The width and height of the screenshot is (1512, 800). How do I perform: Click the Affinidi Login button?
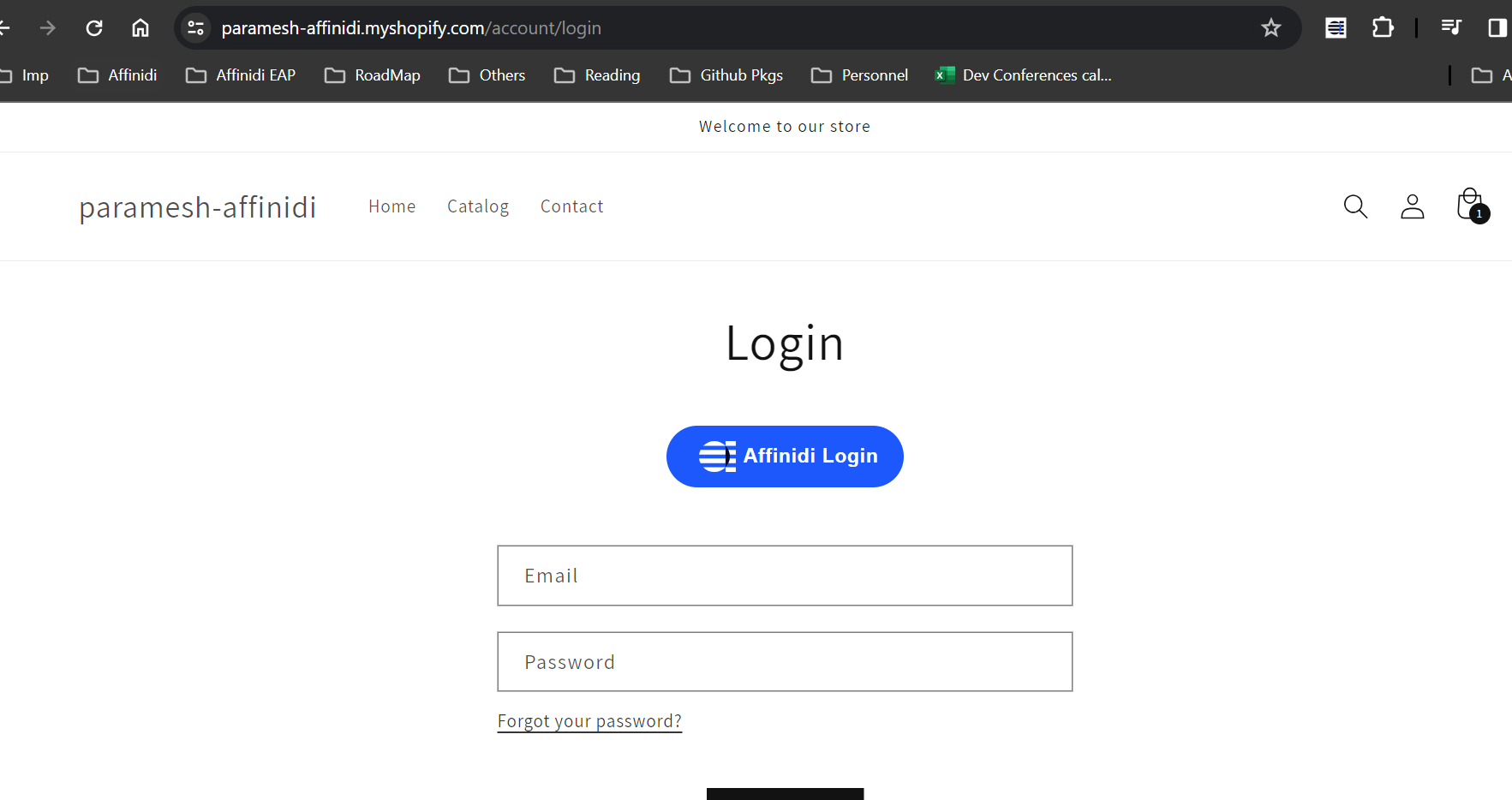pyautogui.click(x=785, y=457)
